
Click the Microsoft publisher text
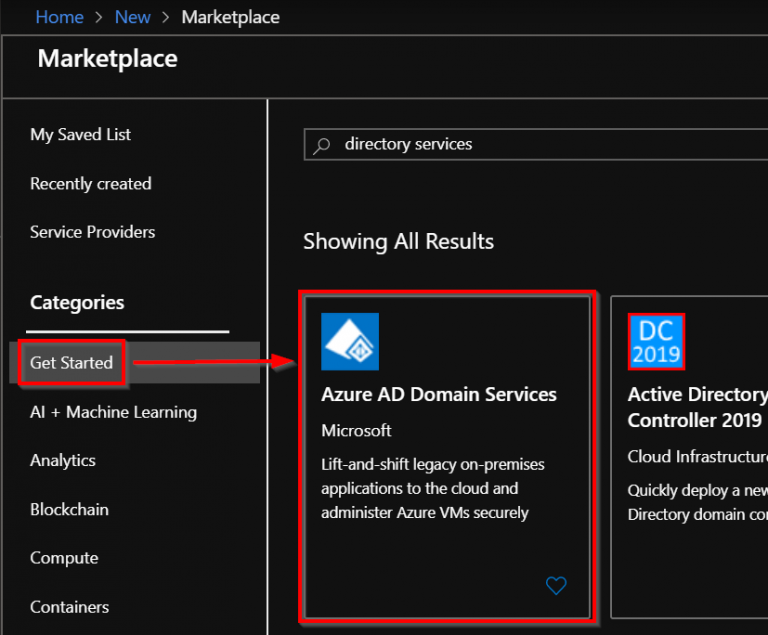tap(356, 431)
